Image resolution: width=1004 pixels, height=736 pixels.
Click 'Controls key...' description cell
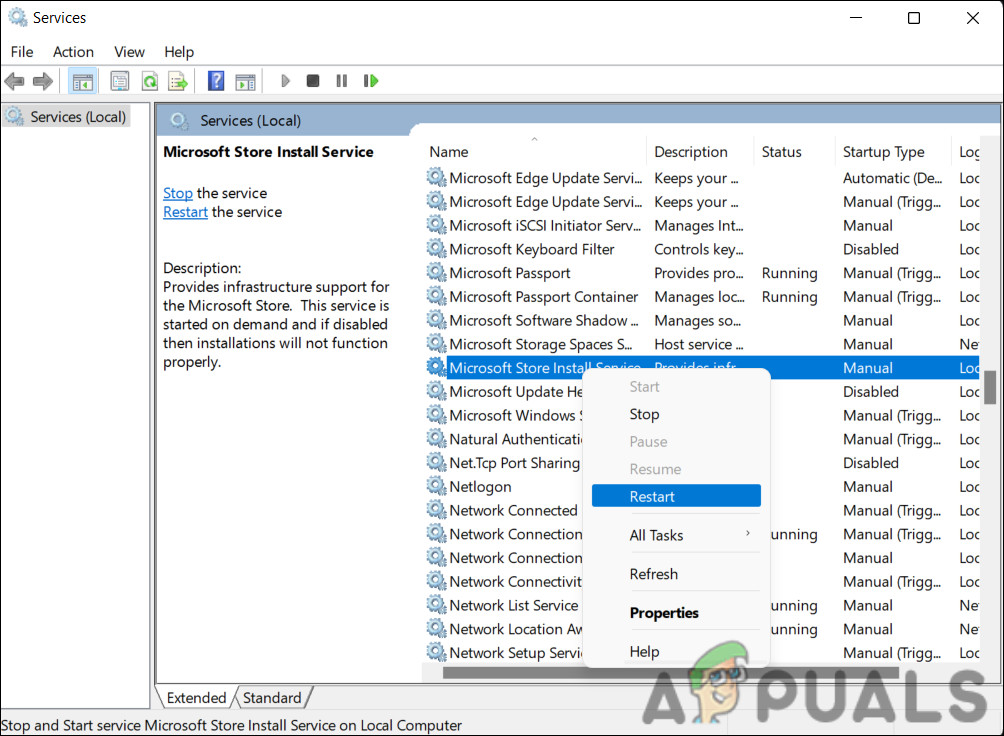(698, 249)
